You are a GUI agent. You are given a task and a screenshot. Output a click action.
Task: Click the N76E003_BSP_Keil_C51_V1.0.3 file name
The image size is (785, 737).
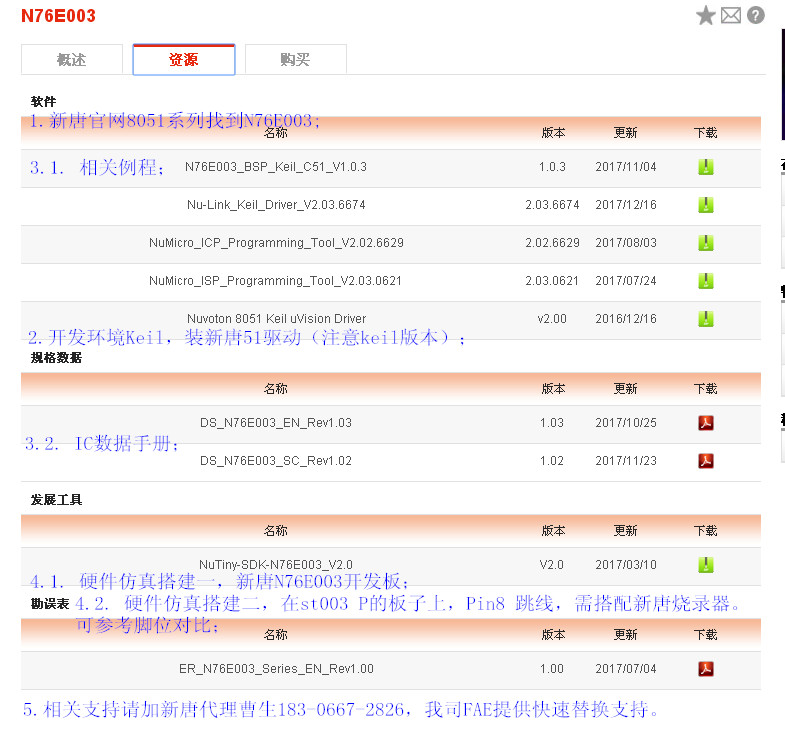tap(276, 167)
